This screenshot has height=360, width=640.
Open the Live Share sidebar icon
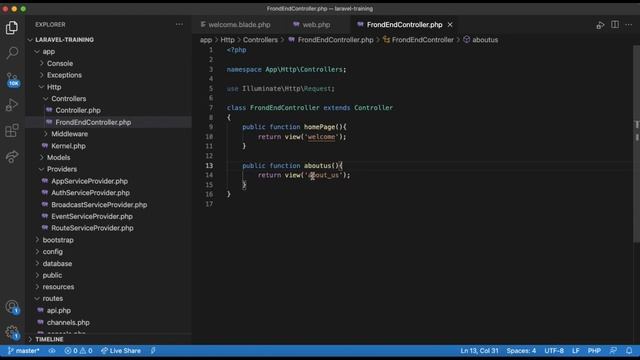click(12, 156)
